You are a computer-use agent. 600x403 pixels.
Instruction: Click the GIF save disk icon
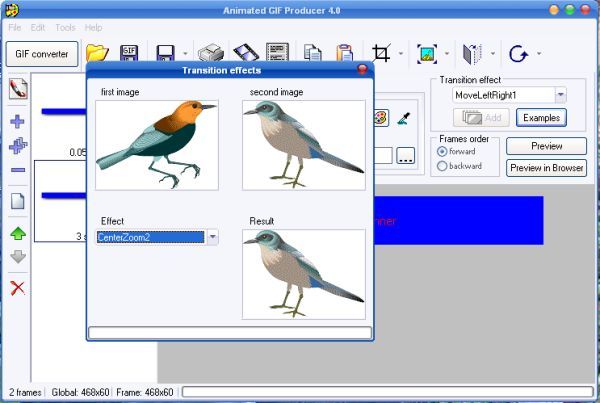tap(129, 53)
